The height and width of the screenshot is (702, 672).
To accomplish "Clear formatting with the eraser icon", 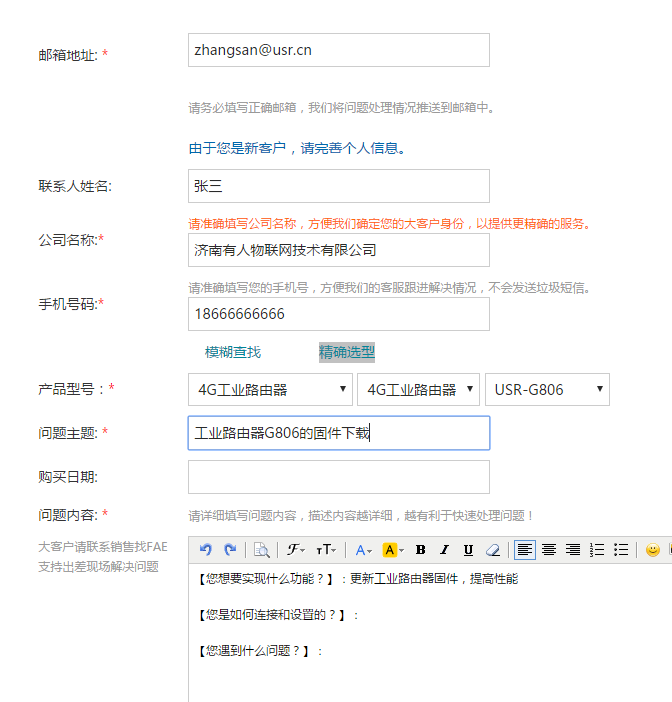I will [492, 550].
